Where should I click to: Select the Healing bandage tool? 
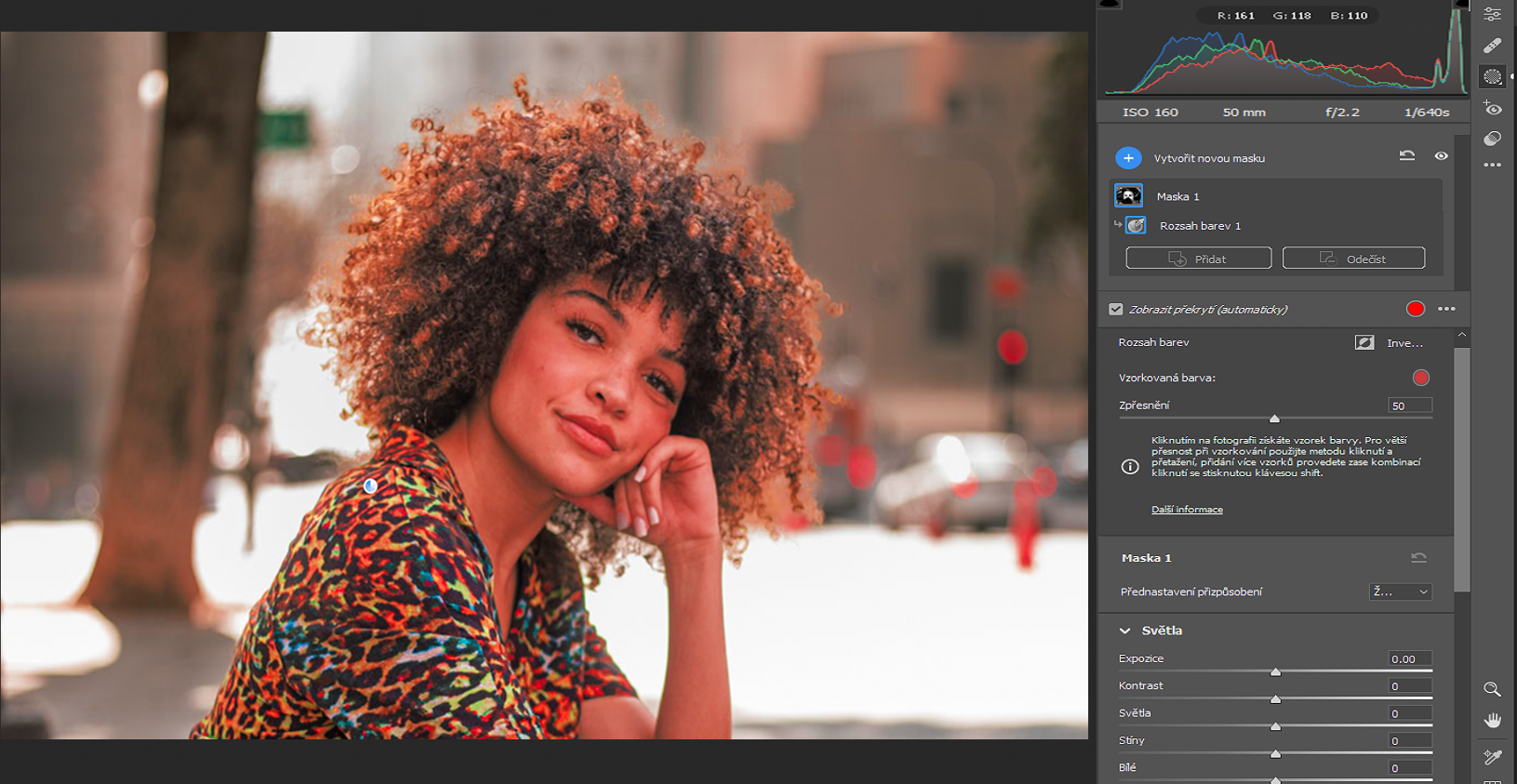click(1493, 46)
